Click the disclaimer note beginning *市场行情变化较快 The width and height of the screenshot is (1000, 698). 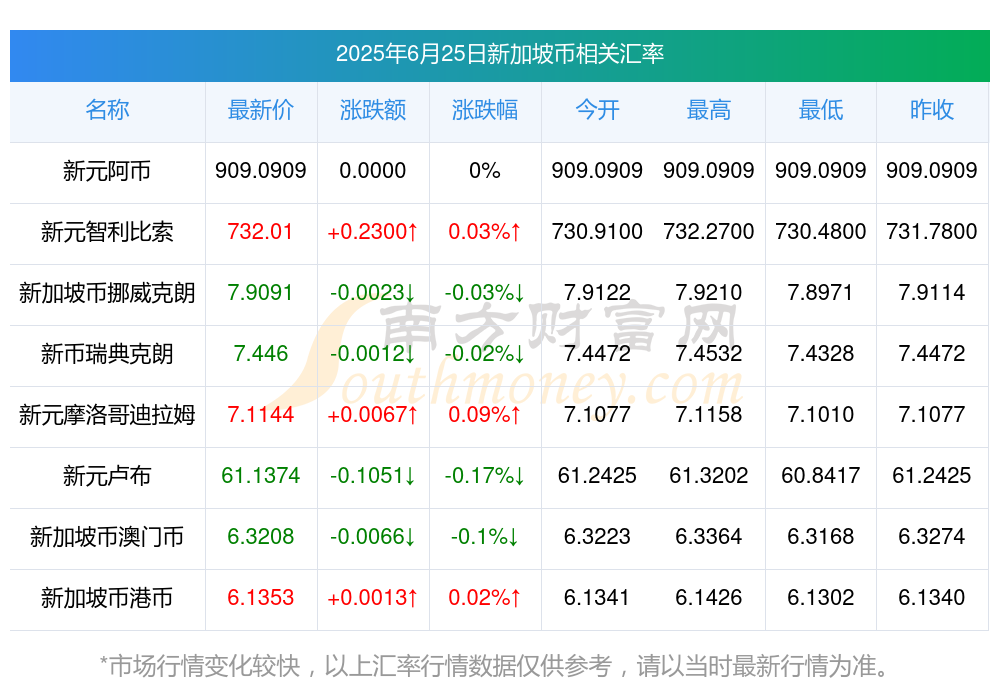tap(494, 667)
